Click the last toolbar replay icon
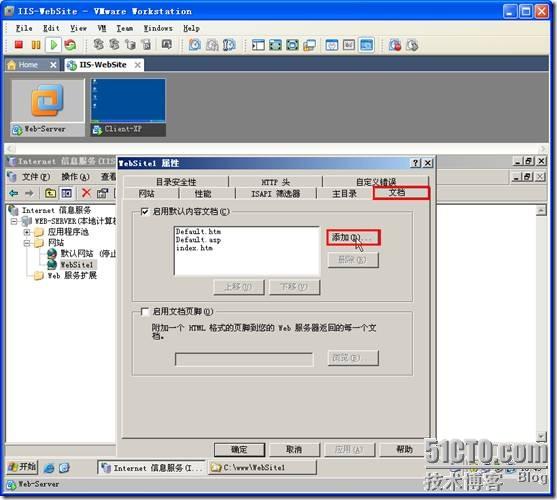 pyautogui.click(x=412, y=45)
